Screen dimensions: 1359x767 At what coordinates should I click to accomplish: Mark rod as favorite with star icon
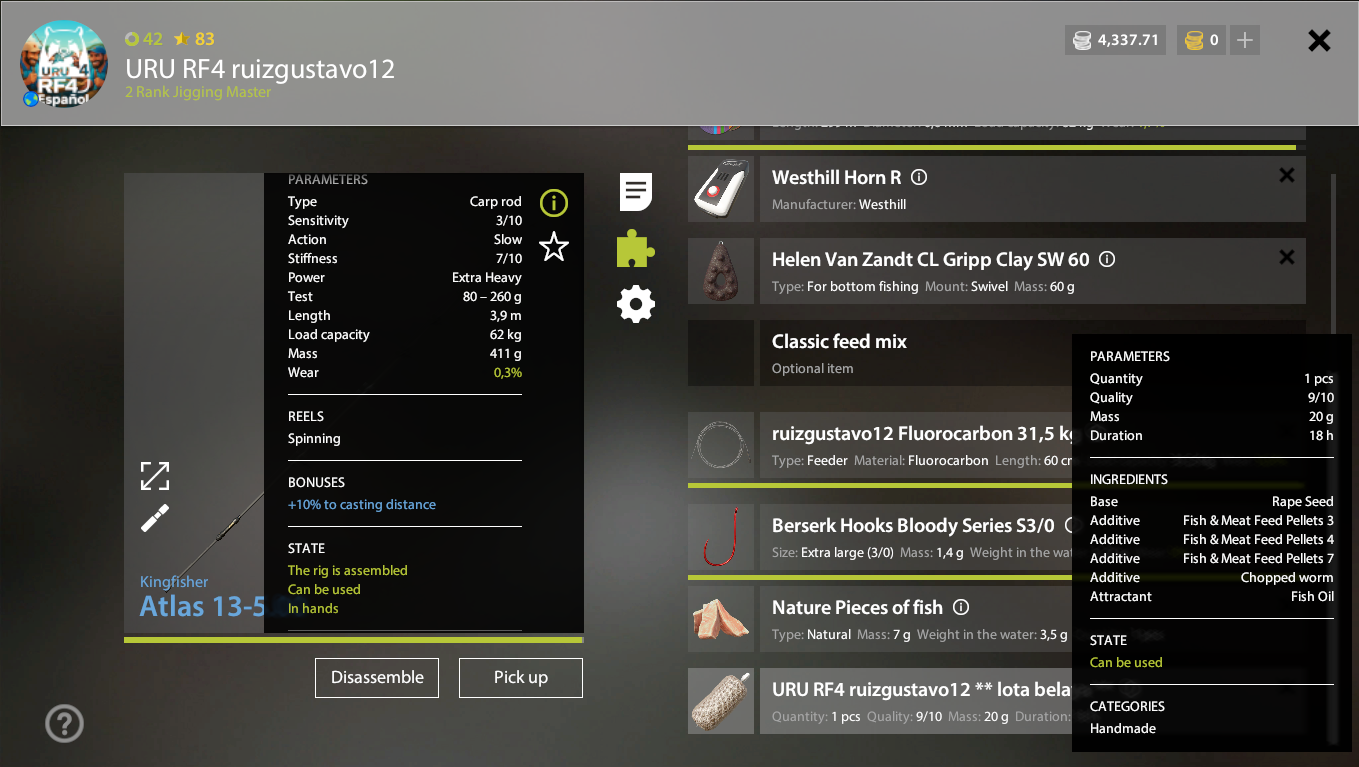[553, 246]
